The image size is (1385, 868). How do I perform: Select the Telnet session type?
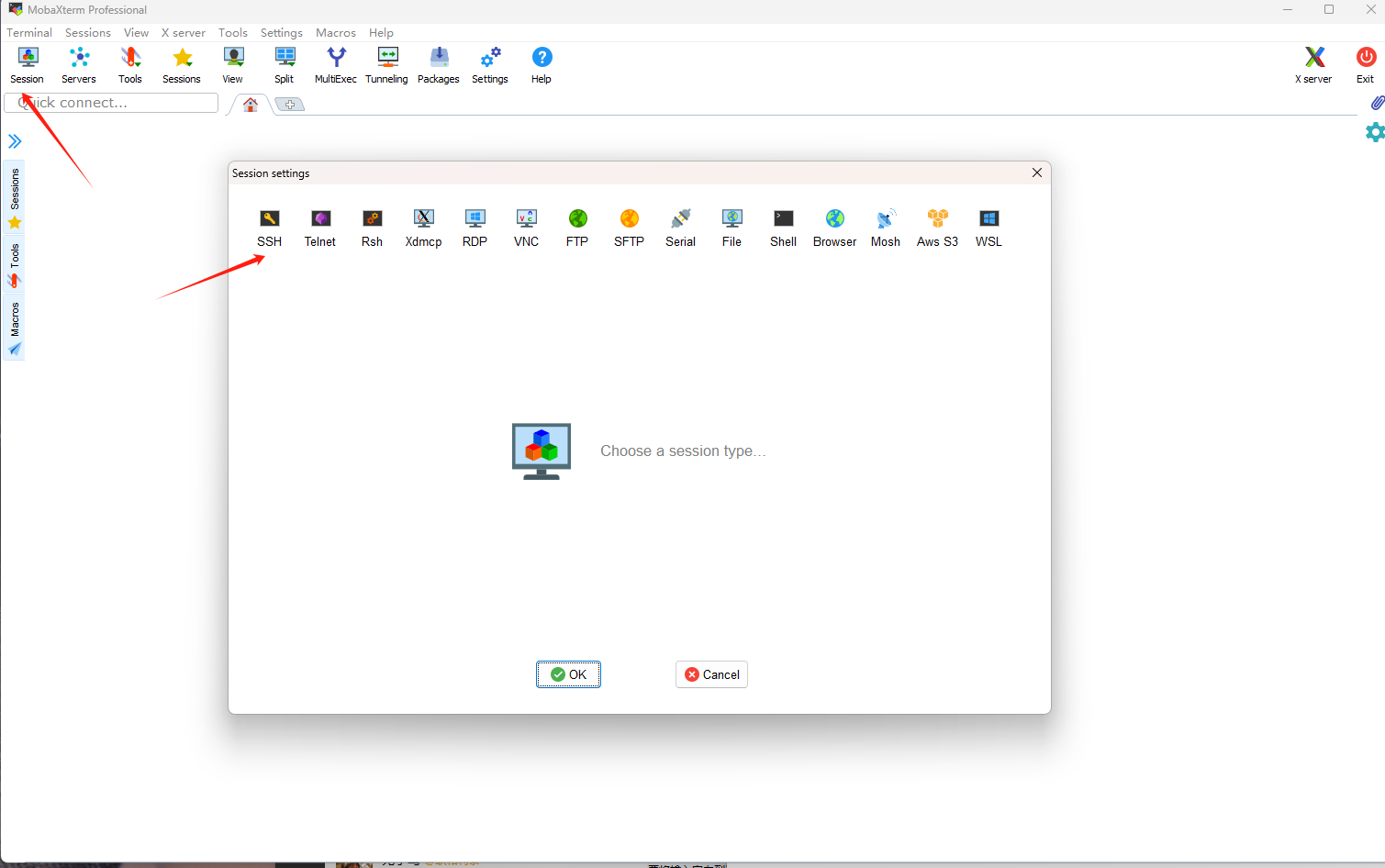320,228
